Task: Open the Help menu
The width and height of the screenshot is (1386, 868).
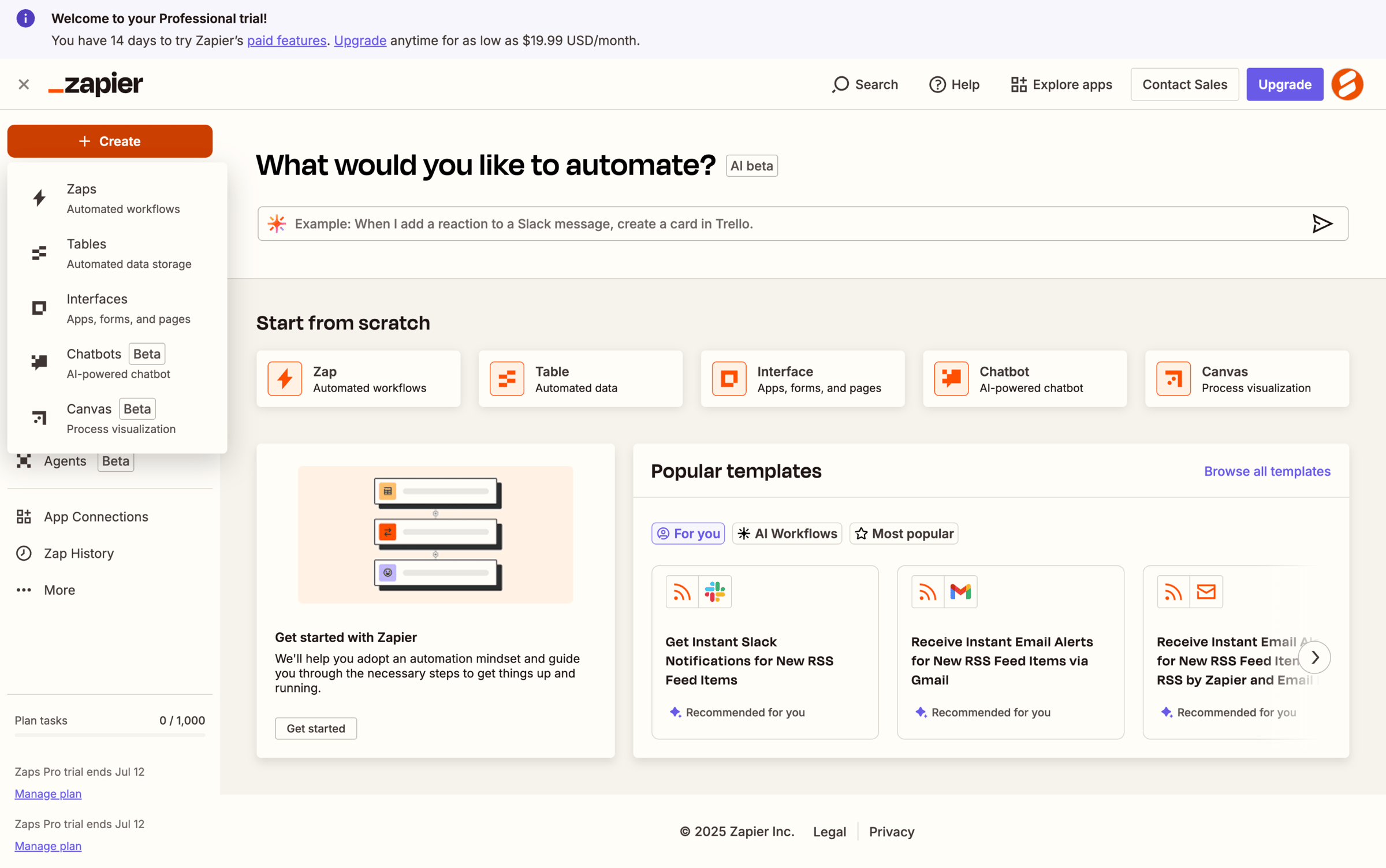Action: click(954, 84)
